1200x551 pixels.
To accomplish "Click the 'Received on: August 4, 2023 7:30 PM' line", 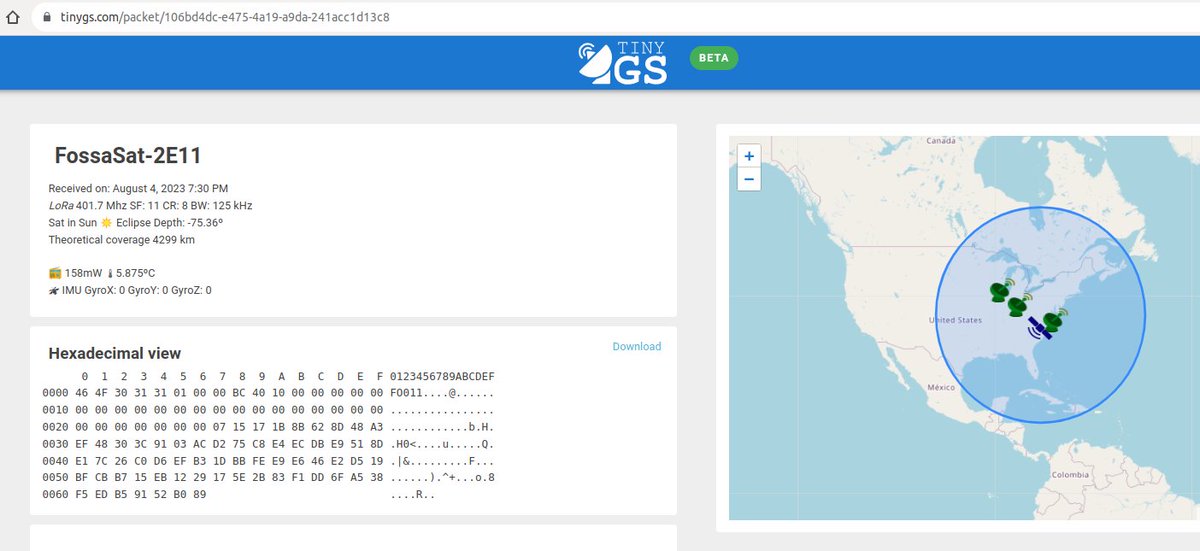I will [138, 188].
